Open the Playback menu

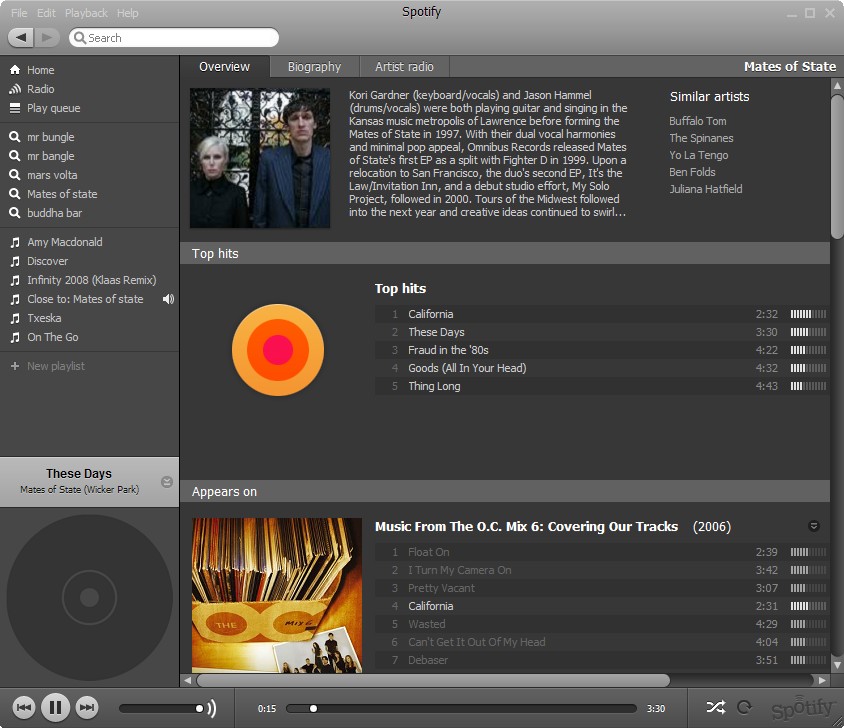pos(86,13)
